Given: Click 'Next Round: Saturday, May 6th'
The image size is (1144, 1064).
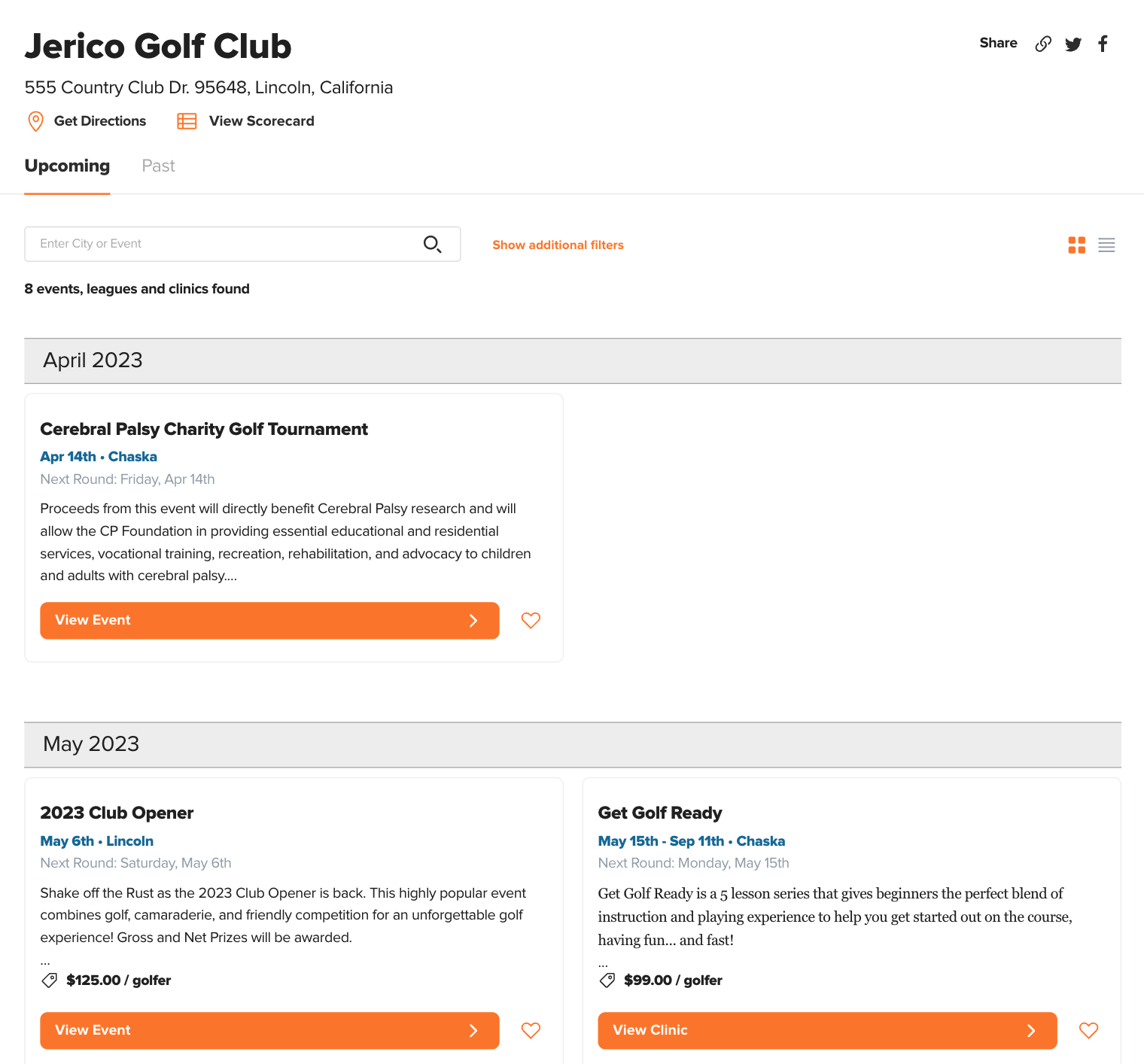Looking at the screenshot, I should tap(135, 863).
